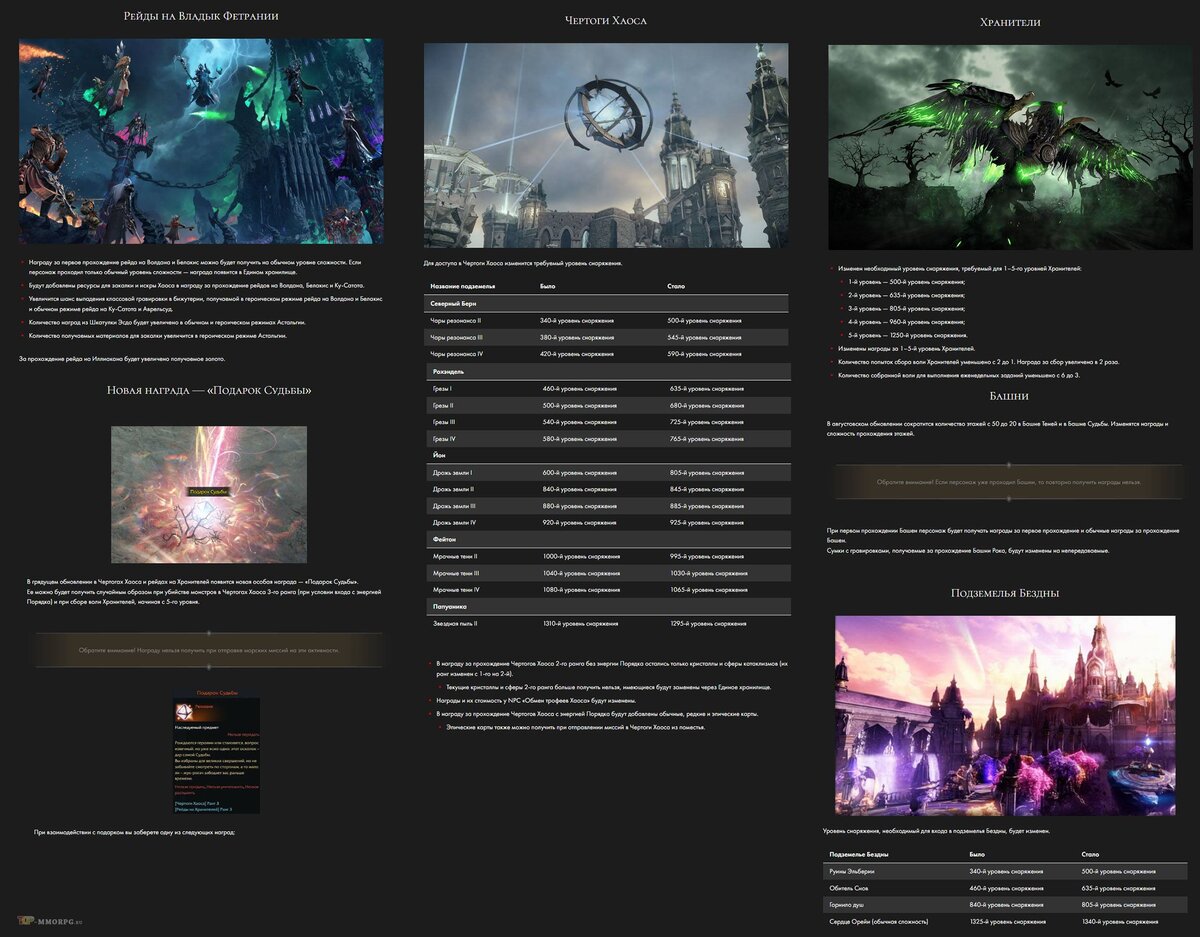Select the Грезы III row name
Image resolution: width=1200 pixels, height=937 pixels.
(444, 422)
